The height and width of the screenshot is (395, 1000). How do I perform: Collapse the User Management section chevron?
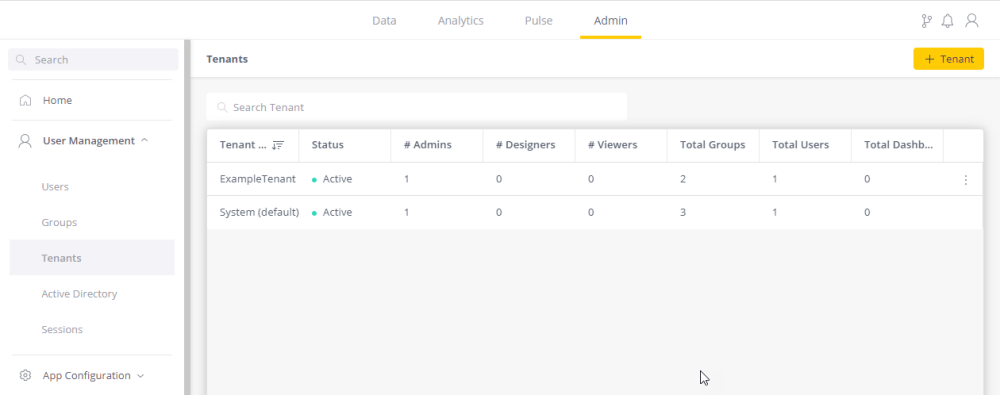(x=144, y=140)
